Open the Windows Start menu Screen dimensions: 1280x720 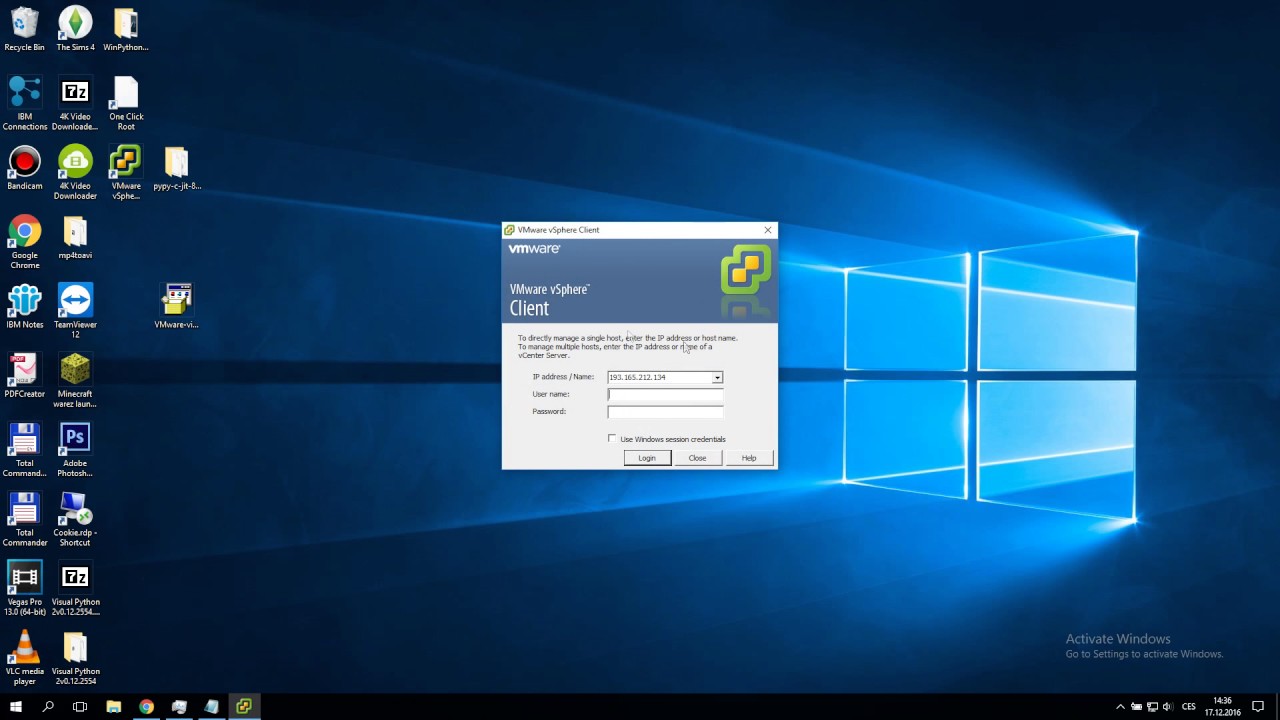16,706
